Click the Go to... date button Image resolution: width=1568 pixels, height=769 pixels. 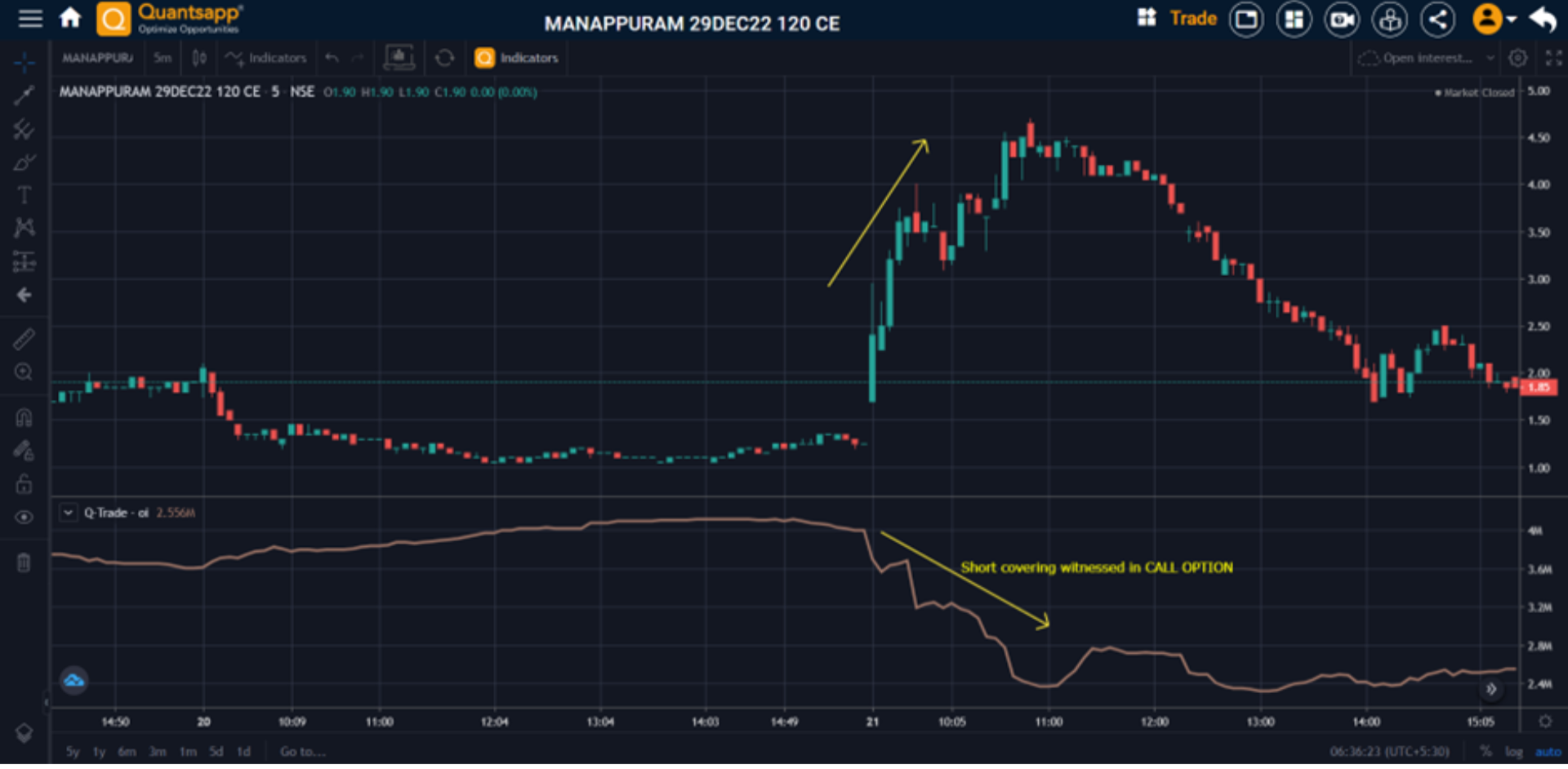[x=302, y=751]
